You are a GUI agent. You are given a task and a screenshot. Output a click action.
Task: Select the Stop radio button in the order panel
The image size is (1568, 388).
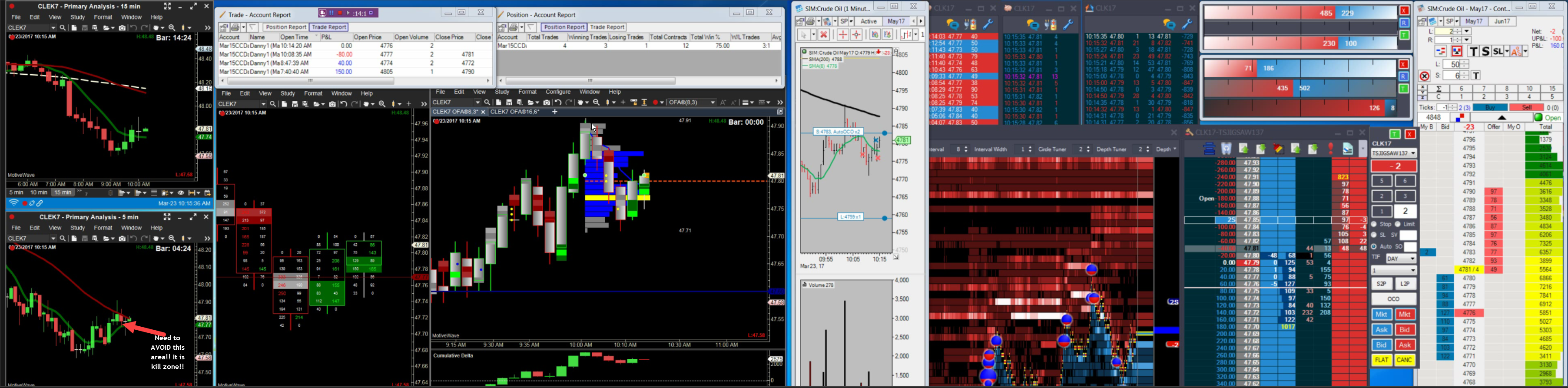click(x=1374, y=225)
